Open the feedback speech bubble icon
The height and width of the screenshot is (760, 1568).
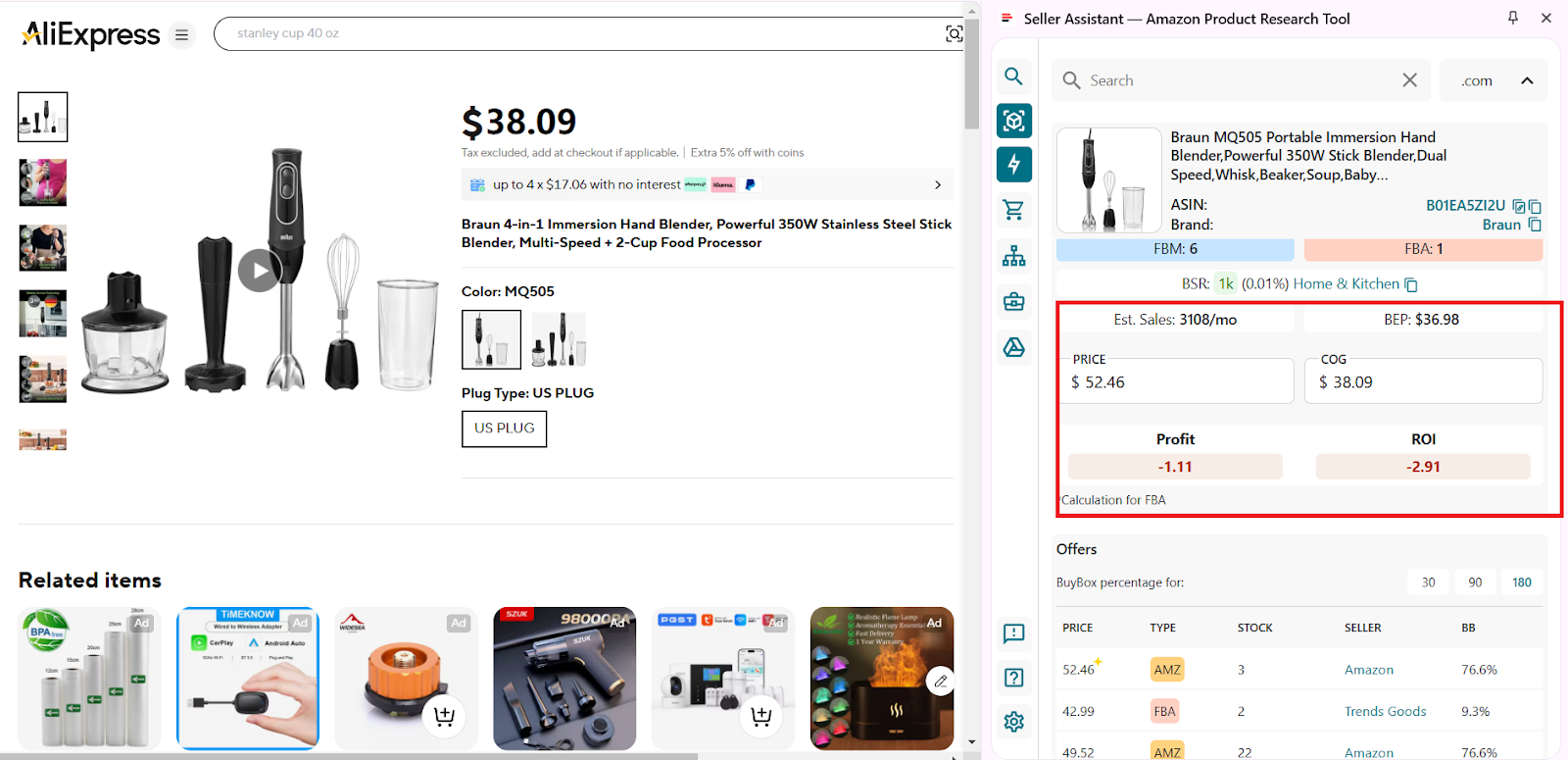tap(1013, 633)
